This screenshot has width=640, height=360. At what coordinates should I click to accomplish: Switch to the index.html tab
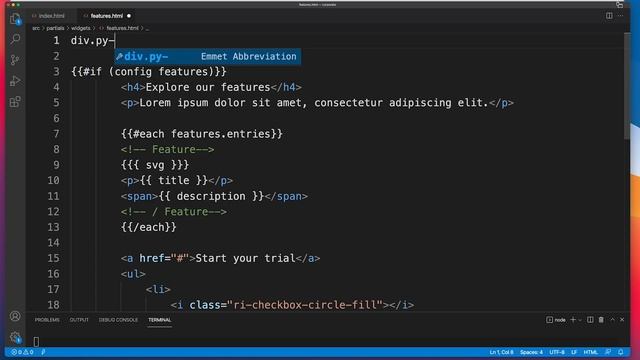[x=51, y=16]
